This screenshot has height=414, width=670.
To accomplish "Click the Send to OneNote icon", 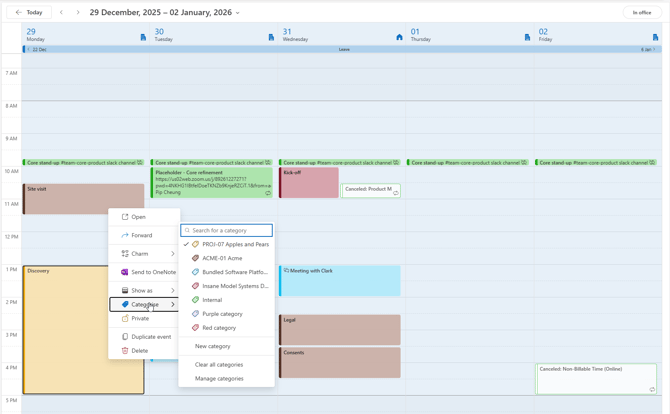I will [x=125, y=272].
